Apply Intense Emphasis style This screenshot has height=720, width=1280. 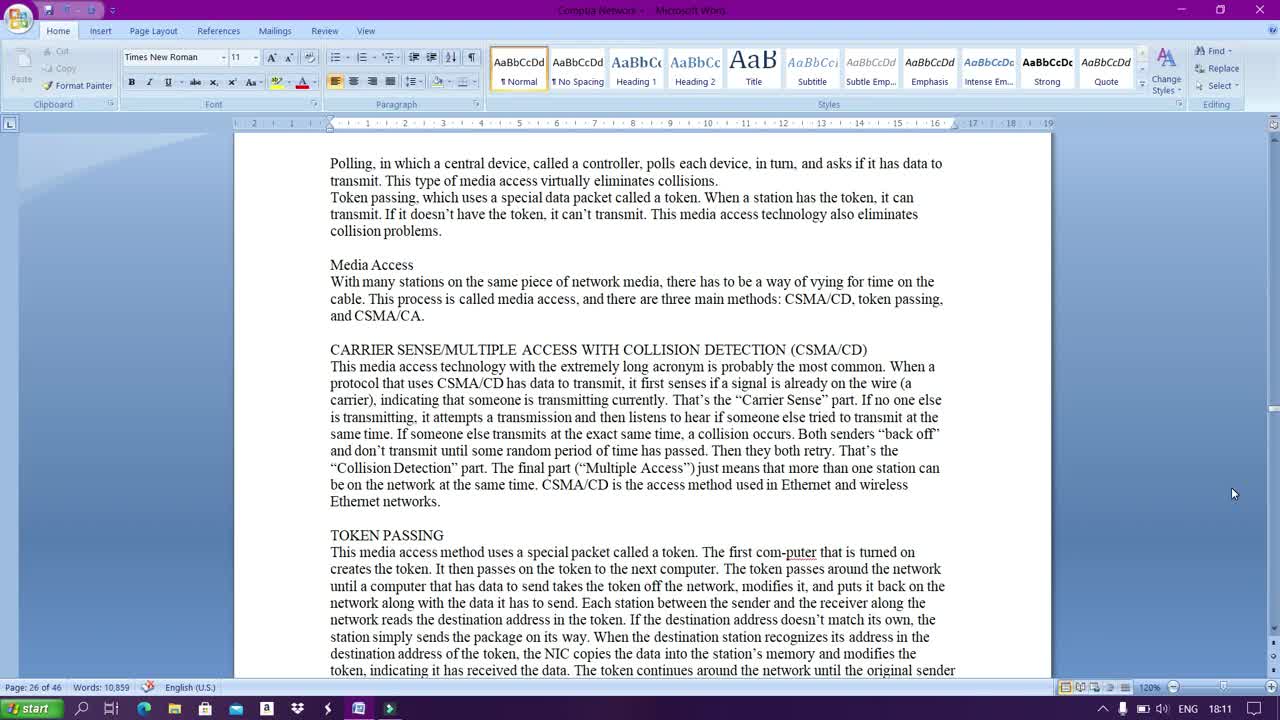(989, 68)
